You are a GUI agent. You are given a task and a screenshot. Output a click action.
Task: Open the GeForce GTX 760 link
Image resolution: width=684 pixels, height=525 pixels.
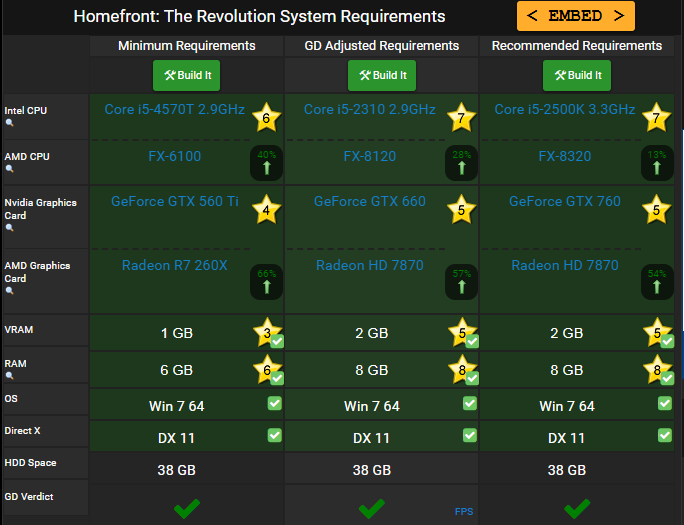click(564, 201)
